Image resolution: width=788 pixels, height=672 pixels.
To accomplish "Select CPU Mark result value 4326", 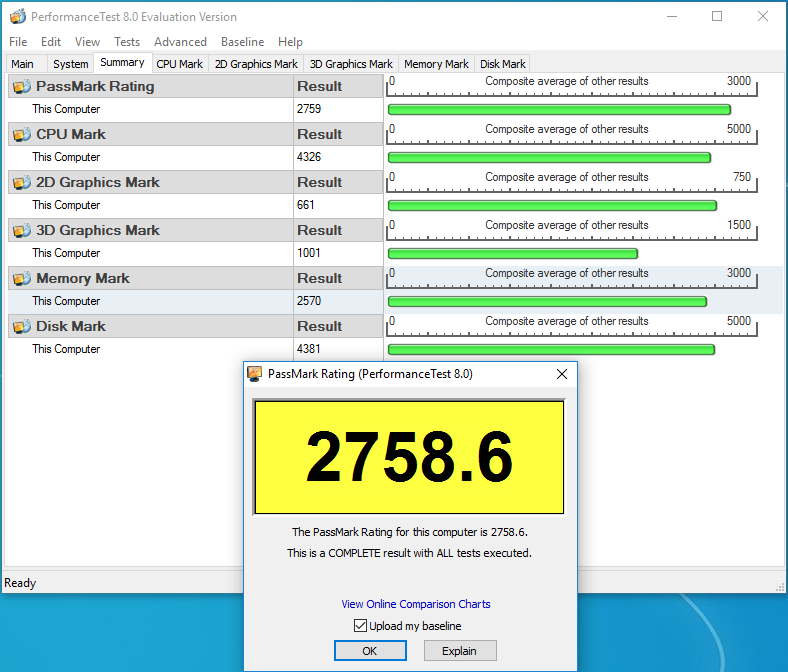I will 309,157.
